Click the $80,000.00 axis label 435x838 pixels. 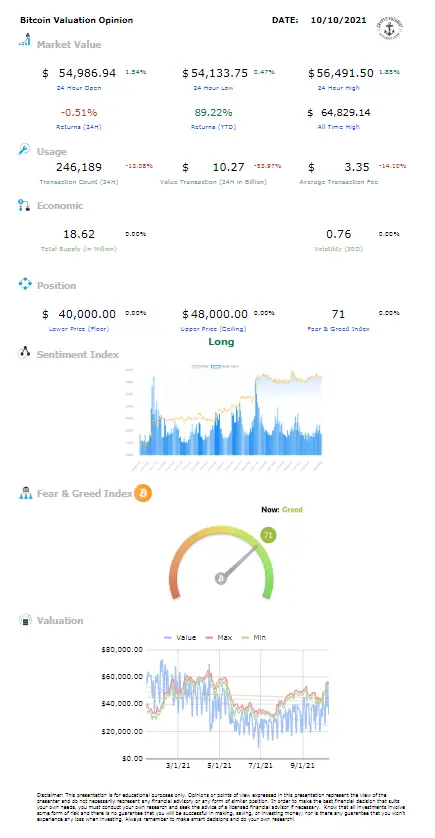122,649
